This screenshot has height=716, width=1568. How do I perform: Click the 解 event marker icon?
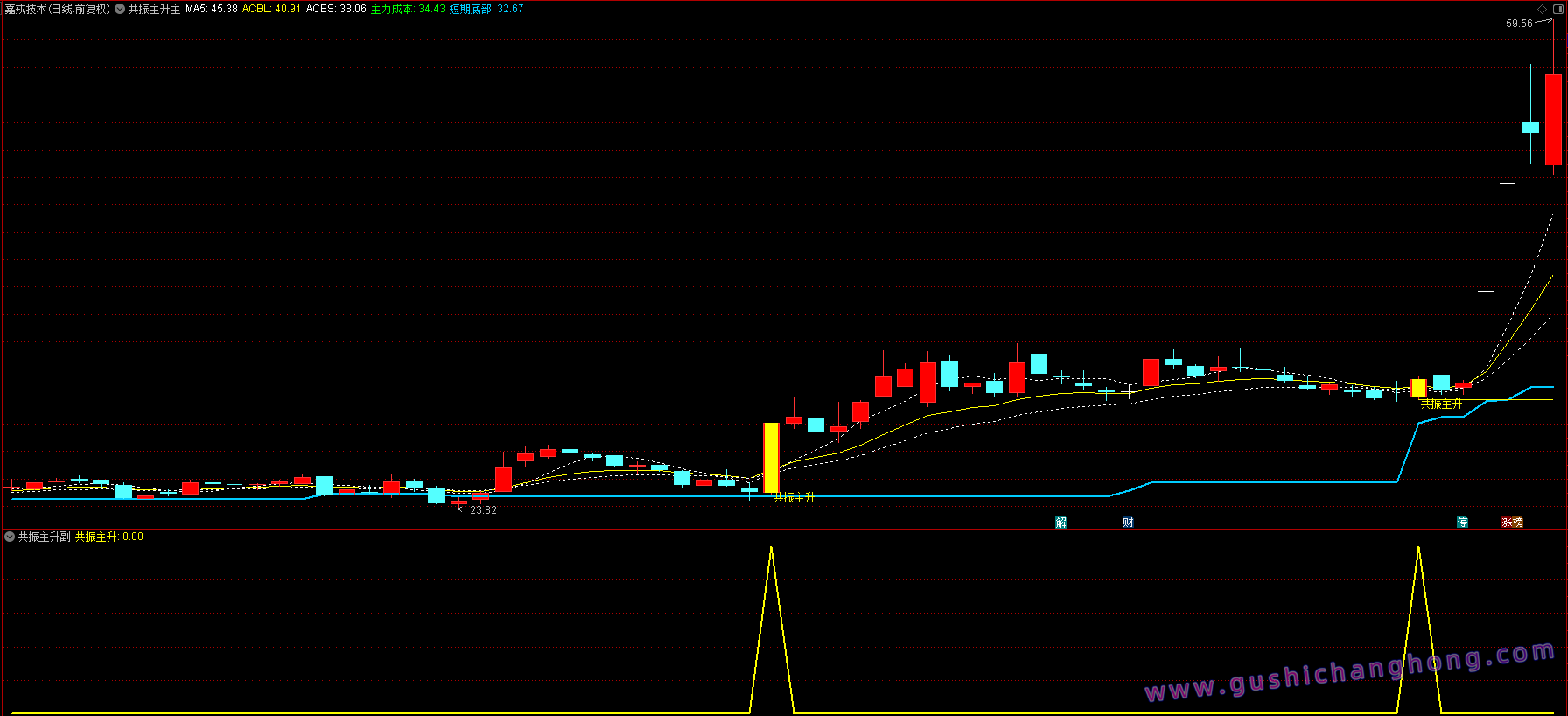pyautogui.click(x=1060, y=523)
